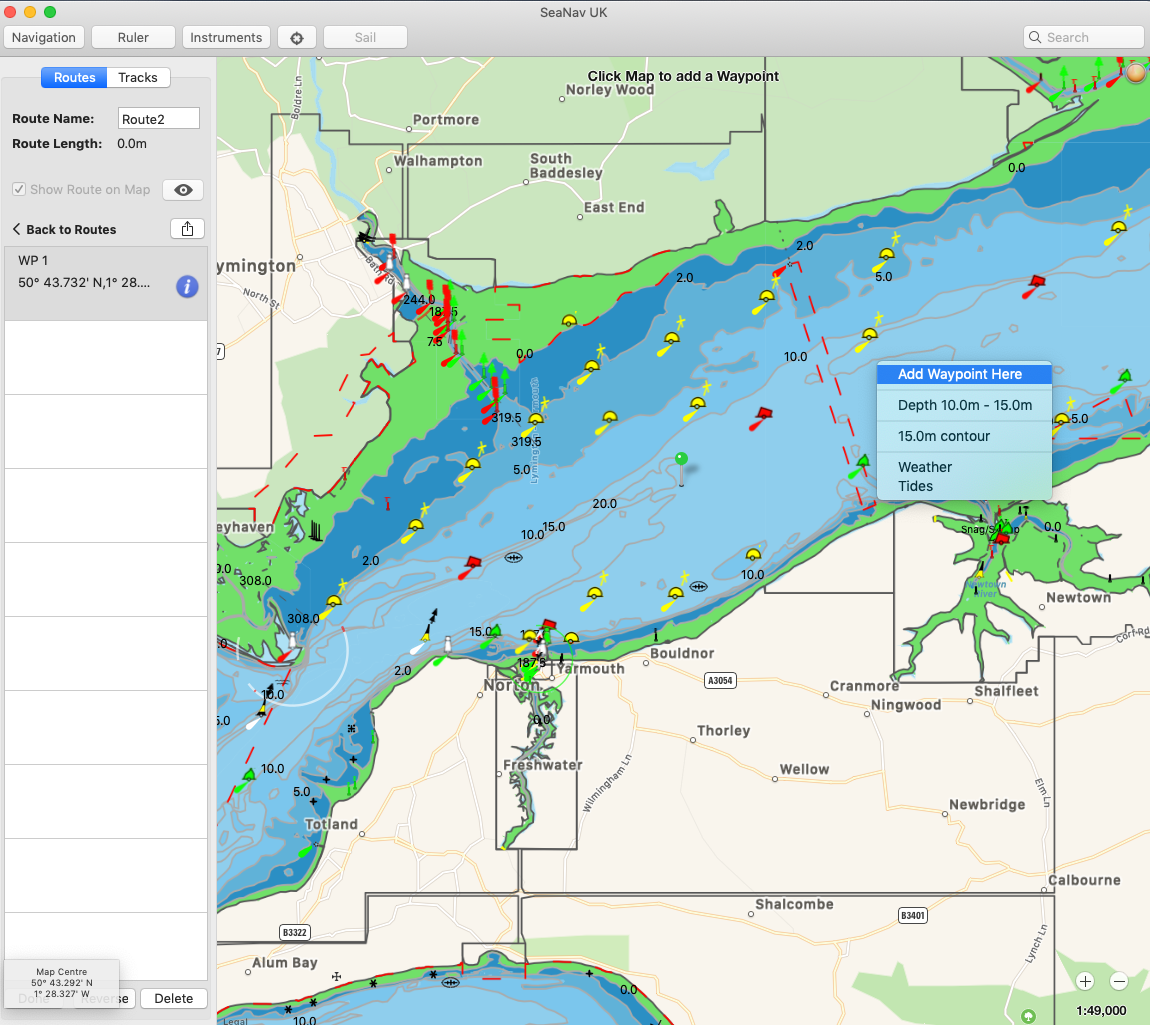Screen dimensions: 1150x1025
Task: Select the 15.0m contour menu entry
Action: pos(964,436)
